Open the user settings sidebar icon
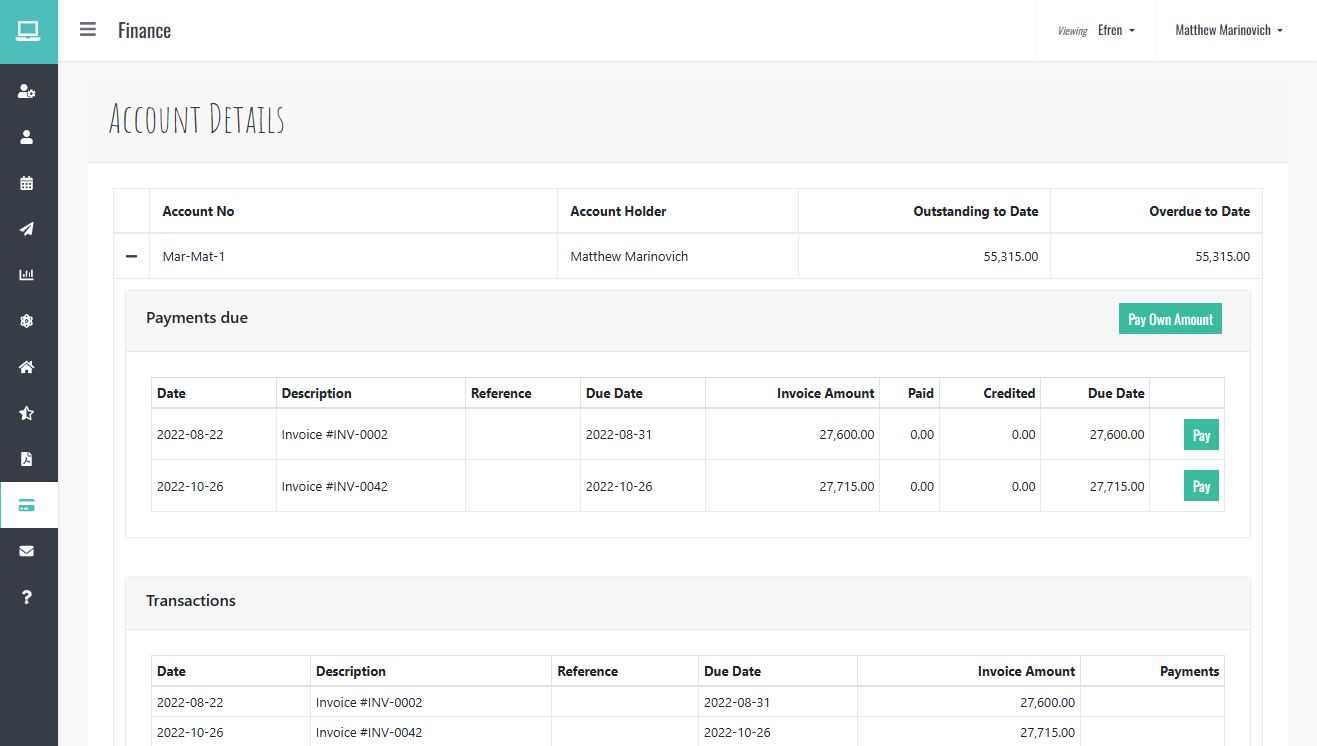Screen dimensions: 1317x746 (x=27, y=92)
